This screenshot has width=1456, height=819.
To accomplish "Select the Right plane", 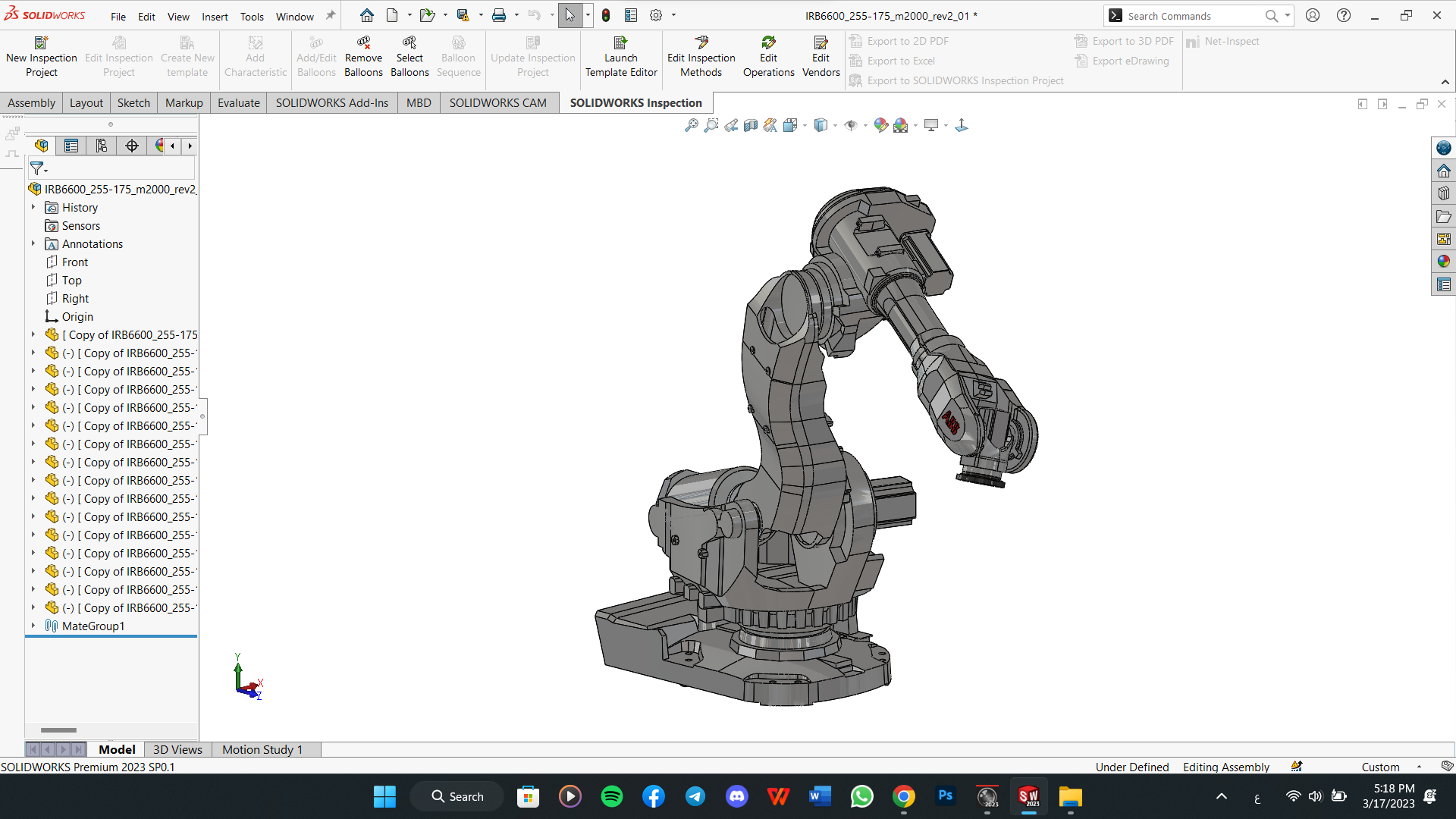I will point(75,298).
